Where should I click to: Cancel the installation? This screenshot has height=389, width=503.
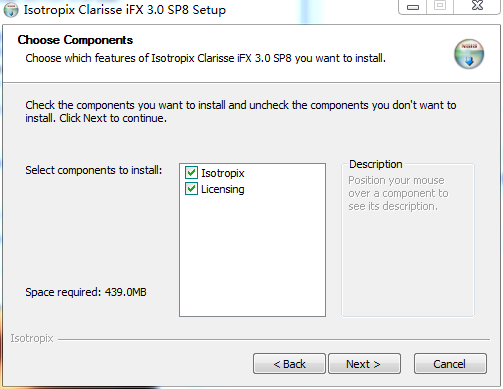pos(450,364)
